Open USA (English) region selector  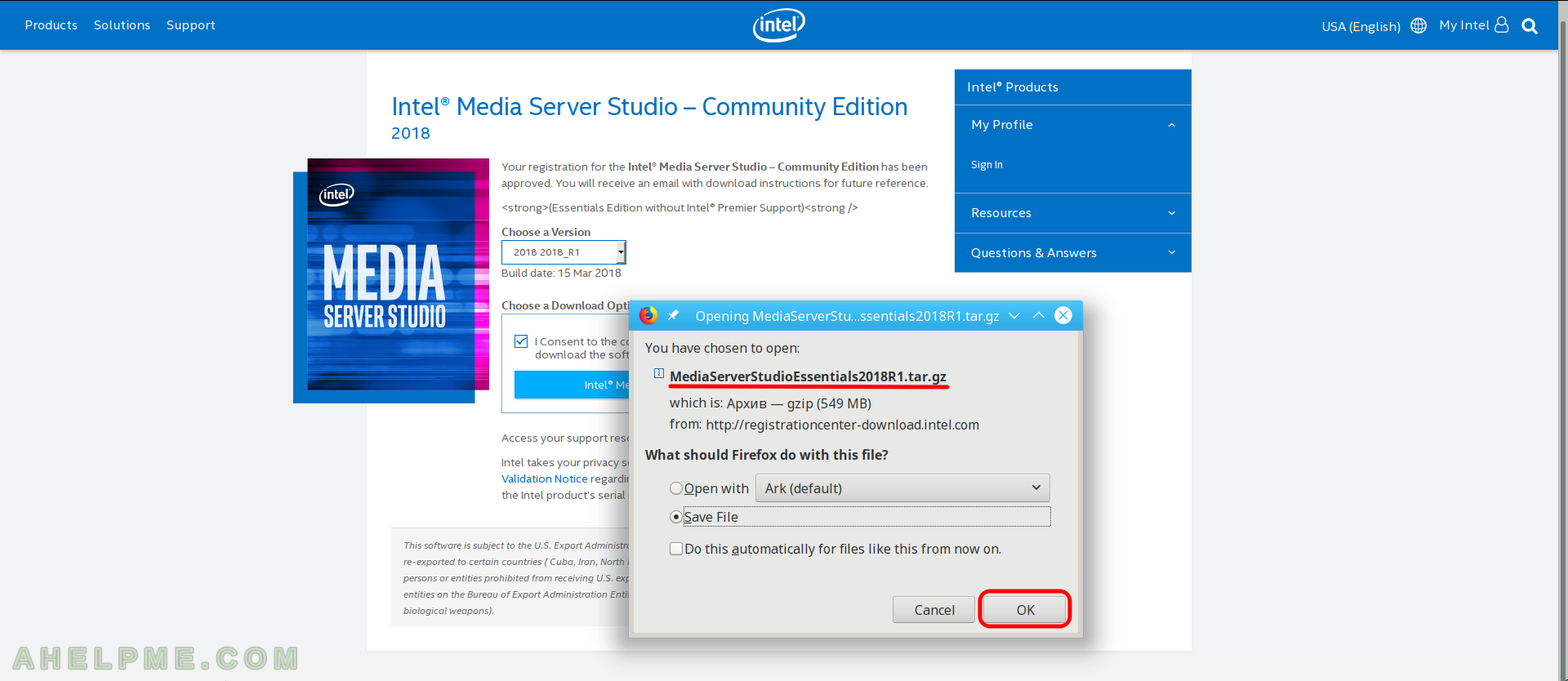click(x=1361, y=26)
